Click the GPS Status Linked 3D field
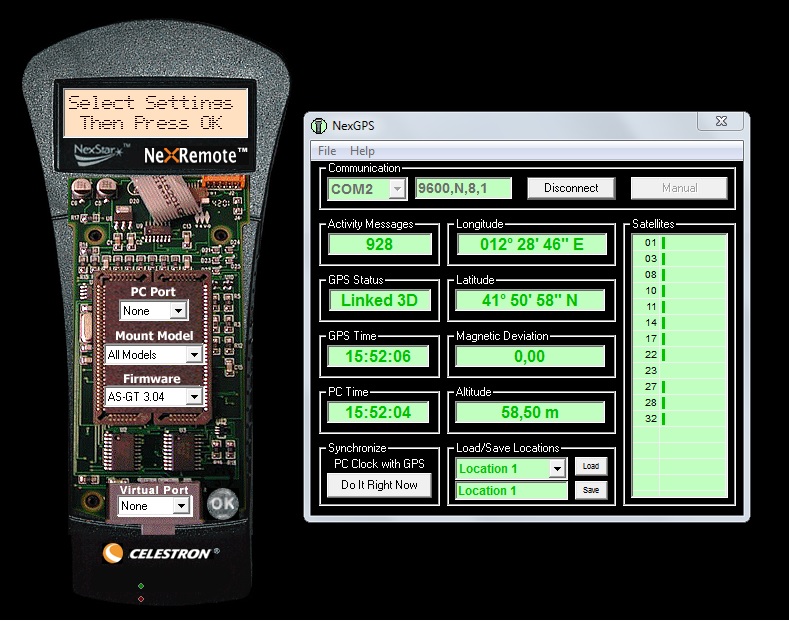Screen dimensions: 789x622 pos(379,300)
